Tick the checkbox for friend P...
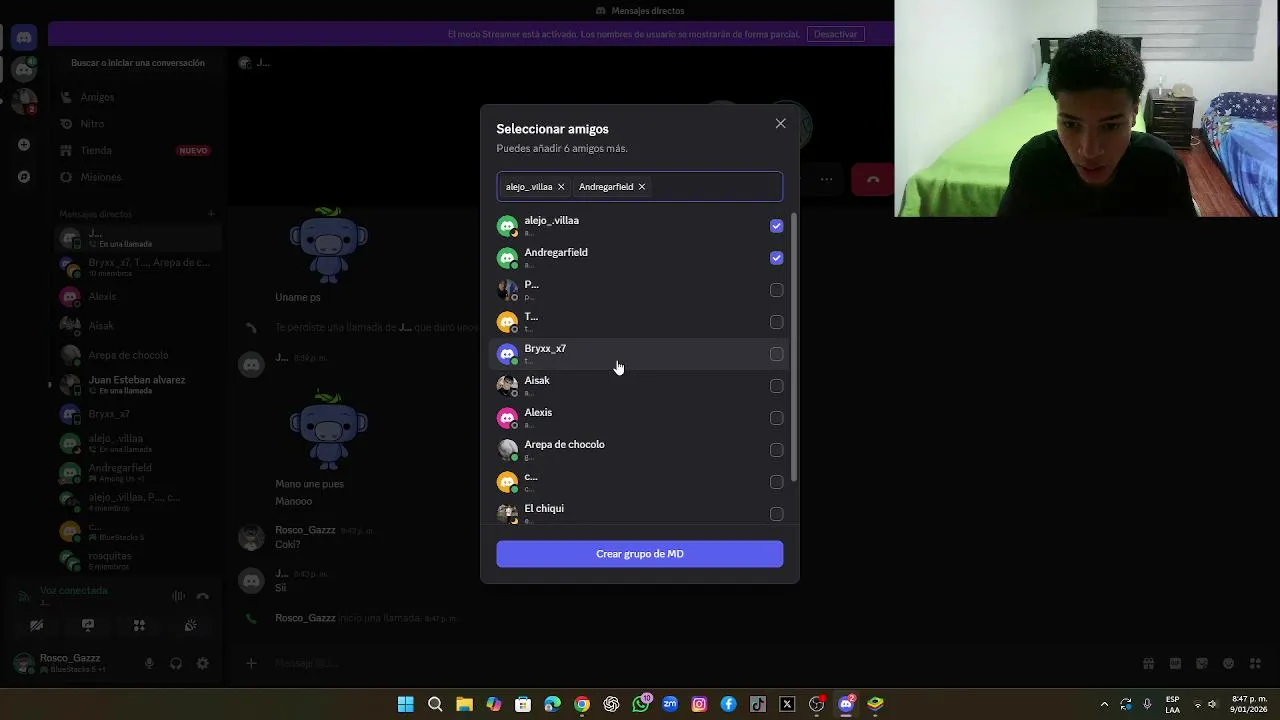 [x=776, y=290]
